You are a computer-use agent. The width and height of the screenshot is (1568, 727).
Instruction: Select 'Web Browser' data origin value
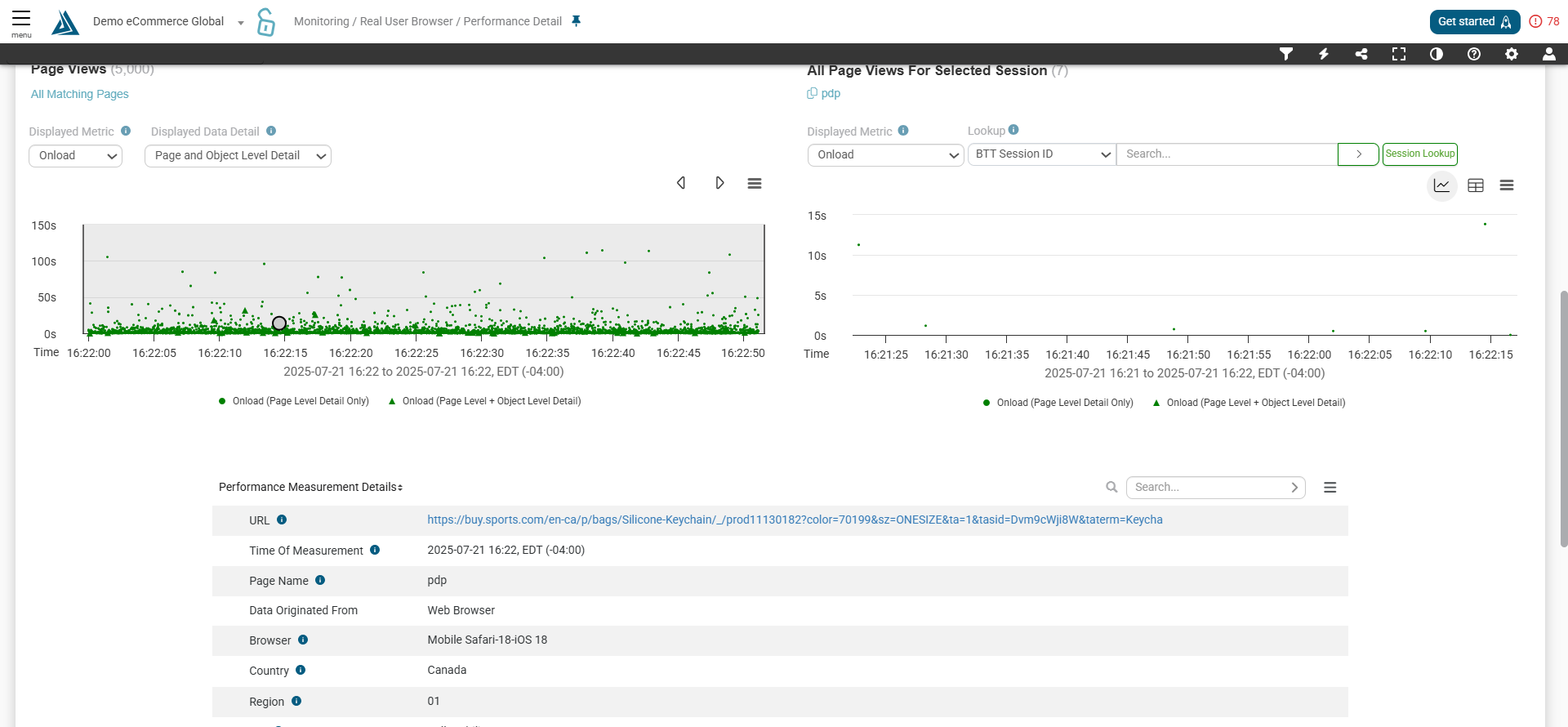[461, 610]
